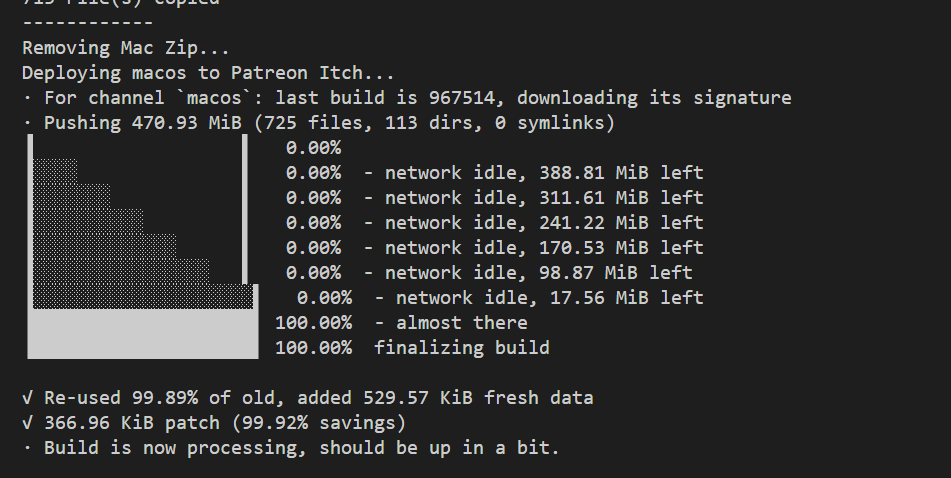Click the 'almost there' progress message
The image size is (951, 478).
coord(462,322)
